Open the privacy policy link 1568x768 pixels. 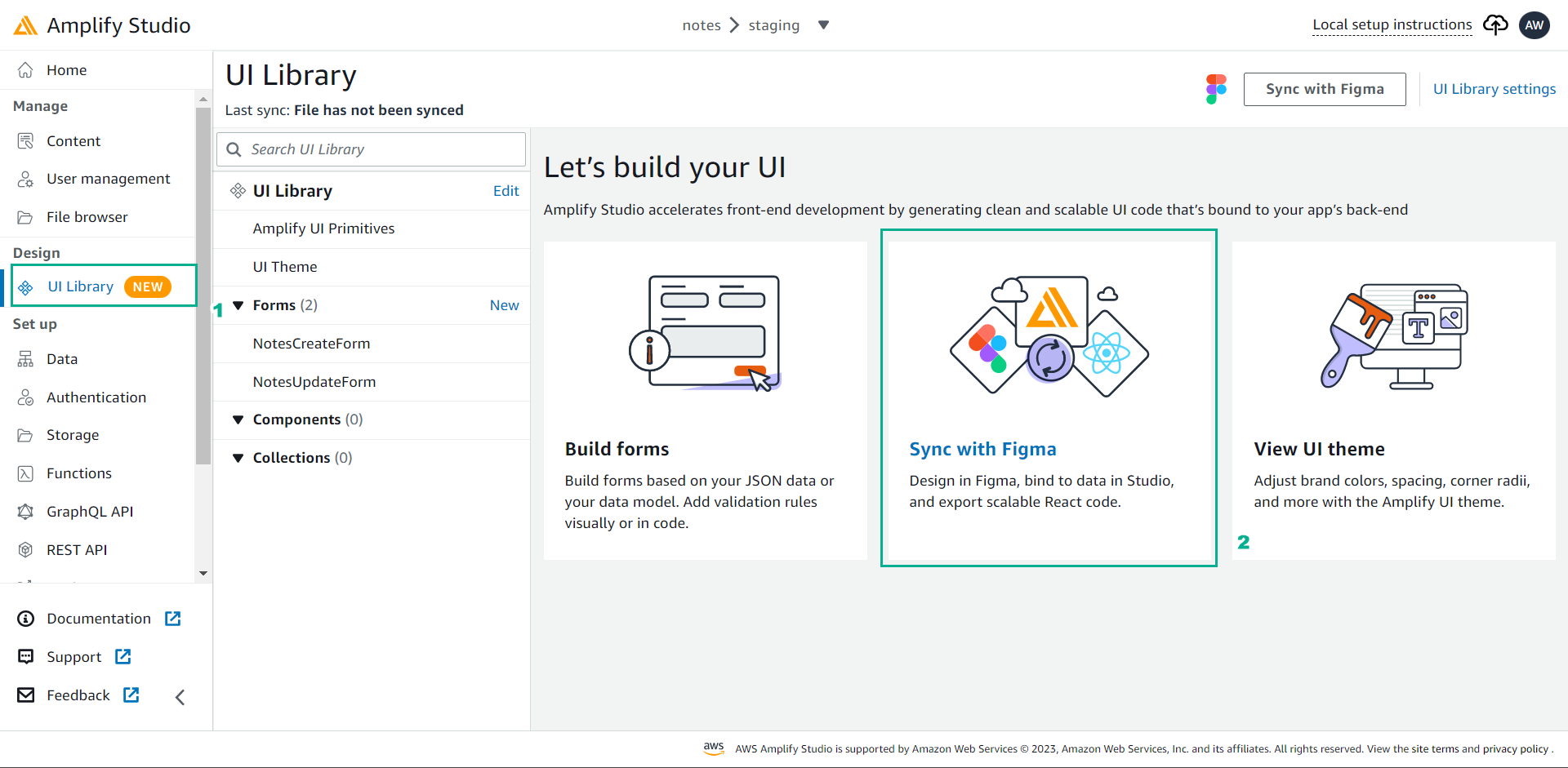click(1516, 749)
